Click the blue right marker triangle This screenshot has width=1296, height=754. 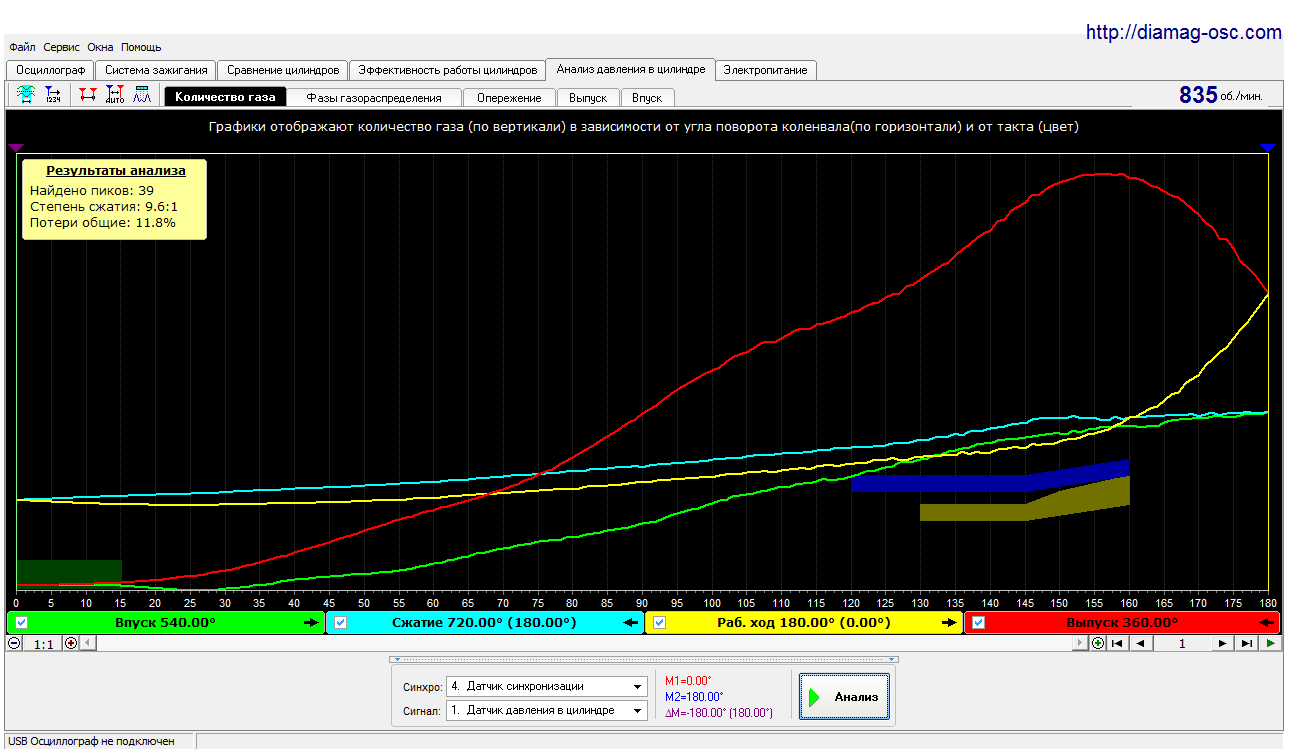pos(1268,147)
